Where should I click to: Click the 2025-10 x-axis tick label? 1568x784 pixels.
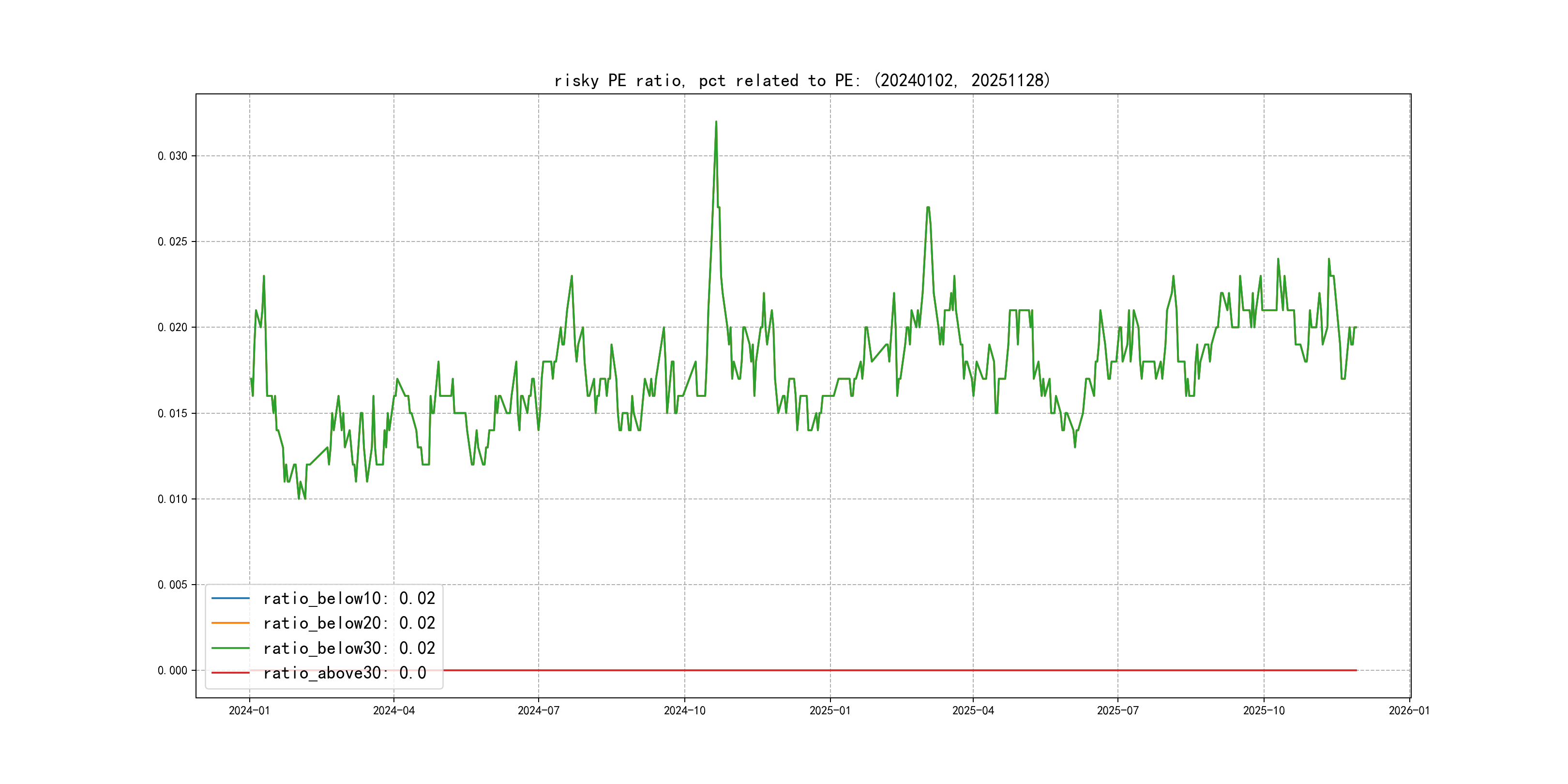tap(1264, 710)
